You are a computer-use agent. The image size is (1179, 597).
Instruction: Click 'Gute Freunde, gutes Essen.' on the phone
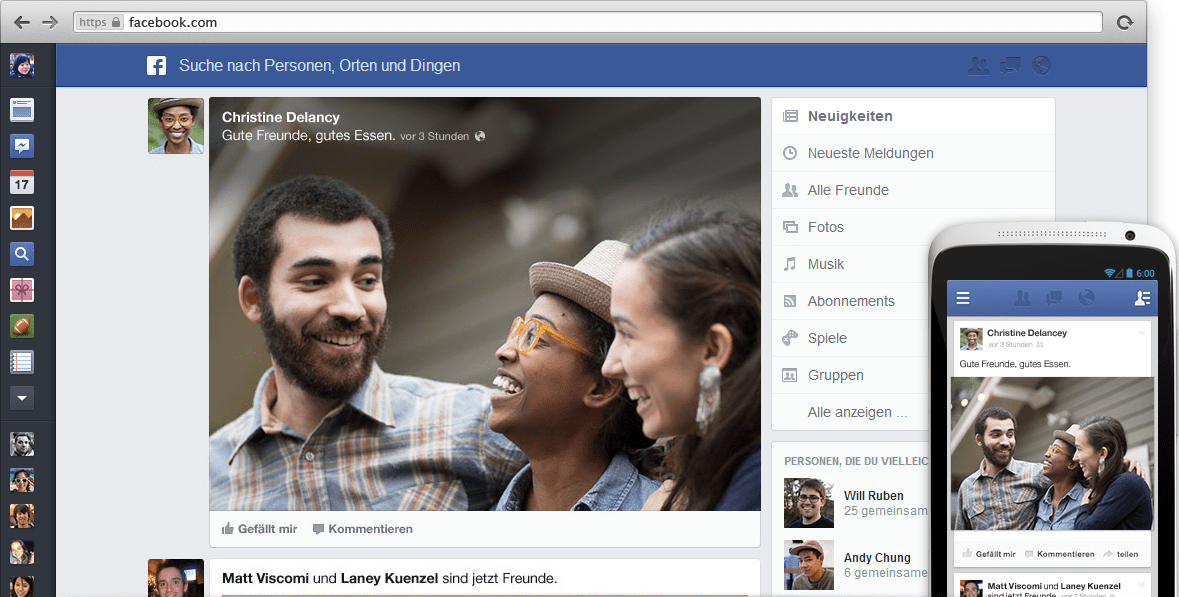coord(1015,364)
